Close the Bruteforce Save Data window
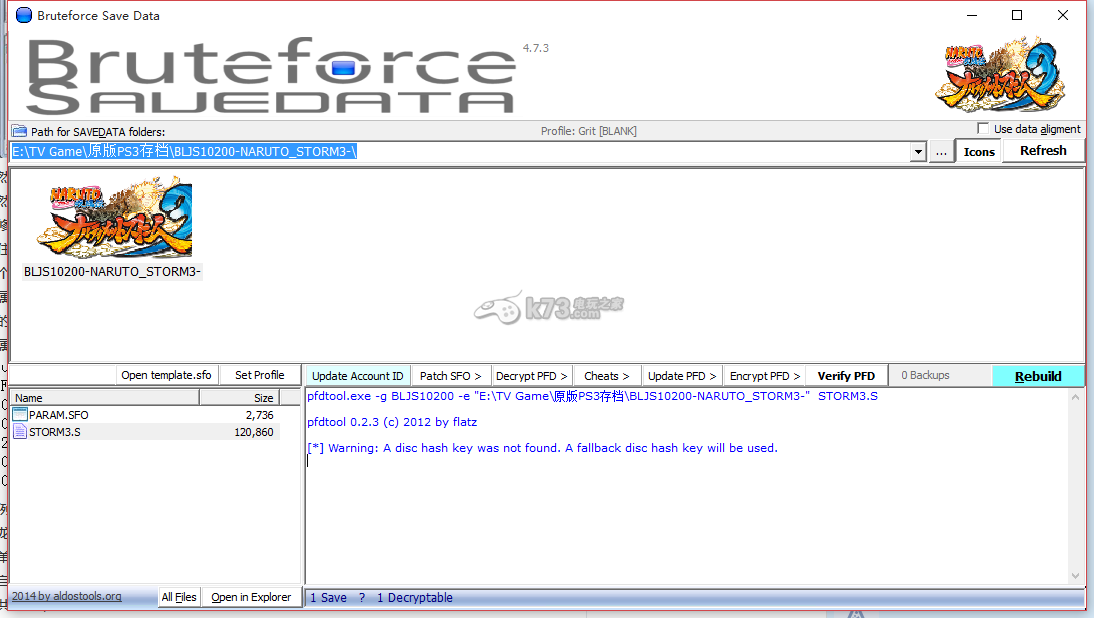The height and width of the screenshot is (618, 1094). pos(1063,15)
